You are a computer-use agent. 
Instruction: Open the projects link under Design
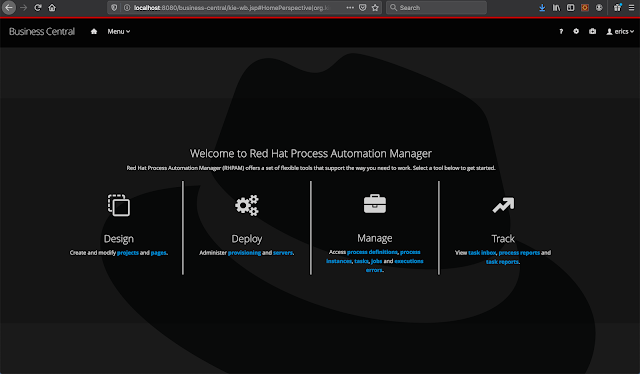128,253
